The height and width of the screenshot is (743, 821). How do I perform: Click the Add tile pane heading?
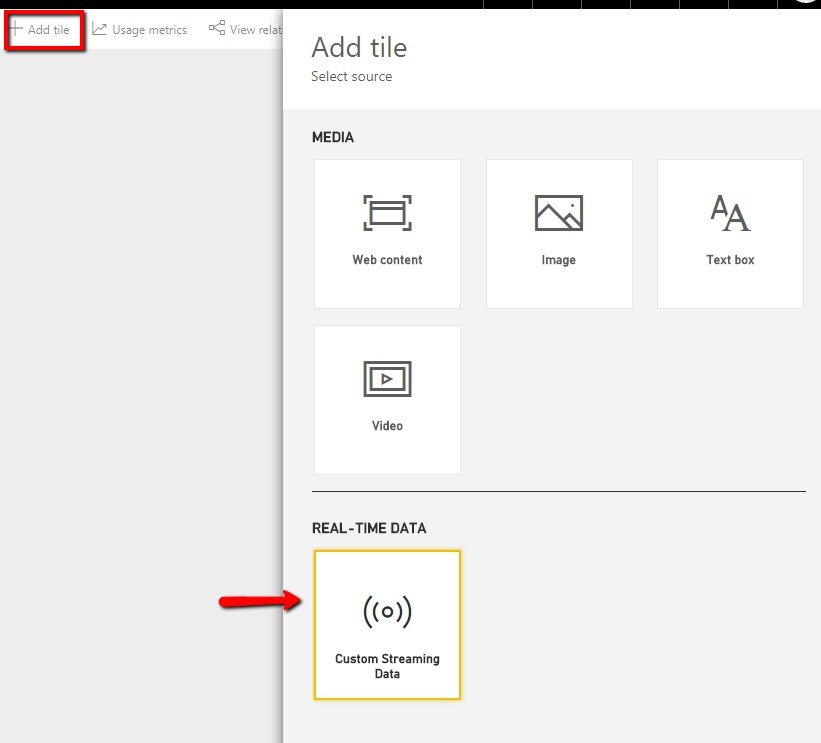pos(359,46)
